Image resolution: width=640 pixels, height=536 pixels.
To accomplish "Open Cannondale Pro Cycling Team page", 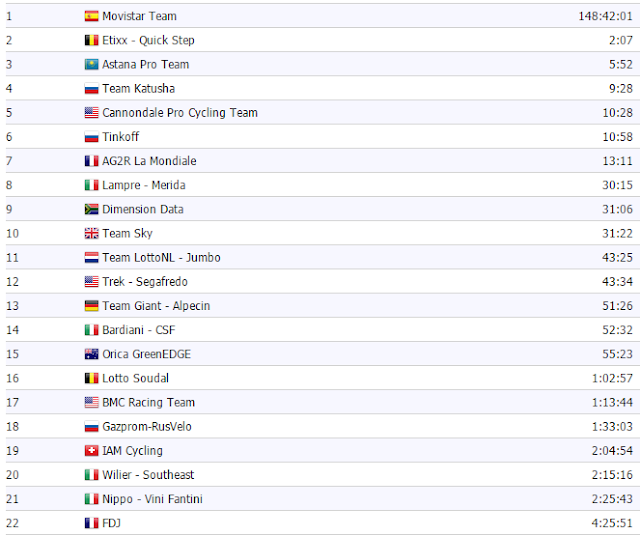I will (180, 113).
